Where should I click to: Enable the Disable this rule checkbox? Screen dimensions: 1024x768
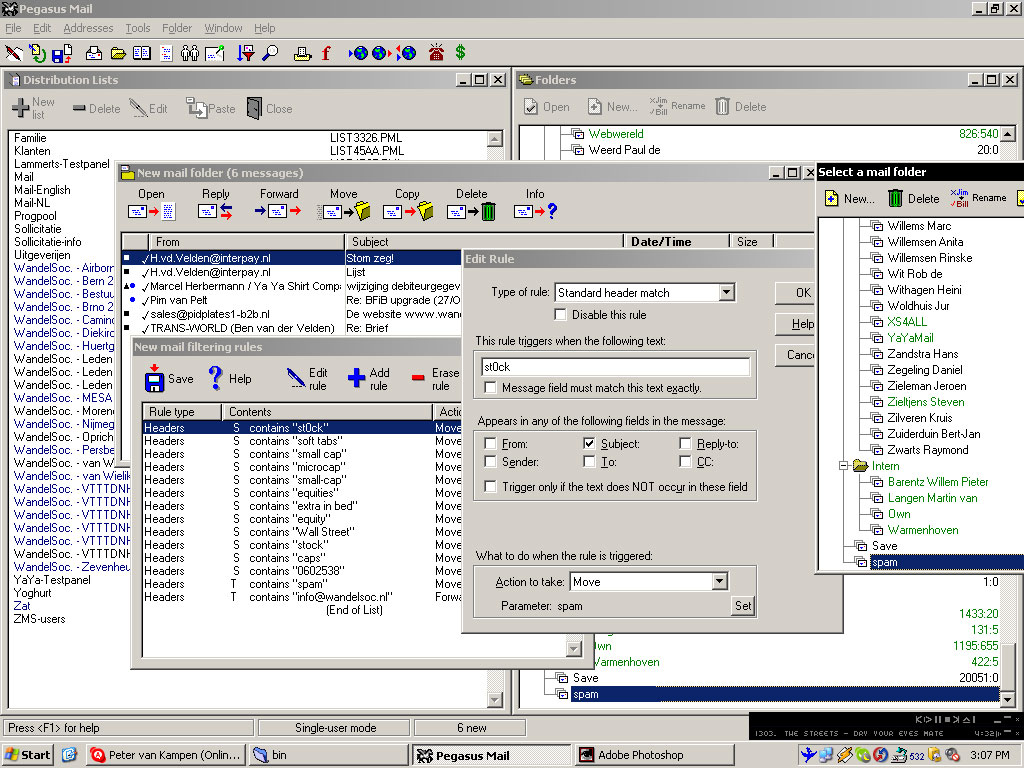pos(560,315)
